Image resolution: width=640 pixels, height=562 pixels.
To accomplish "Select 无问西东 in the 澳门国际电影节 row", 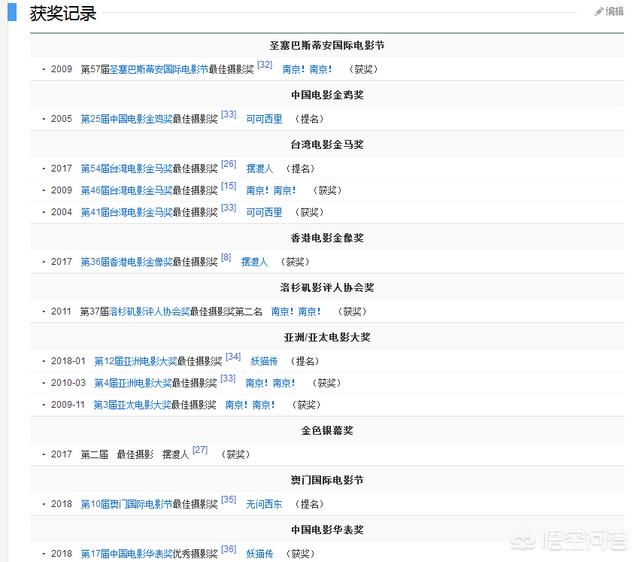I will click(264, 503).
